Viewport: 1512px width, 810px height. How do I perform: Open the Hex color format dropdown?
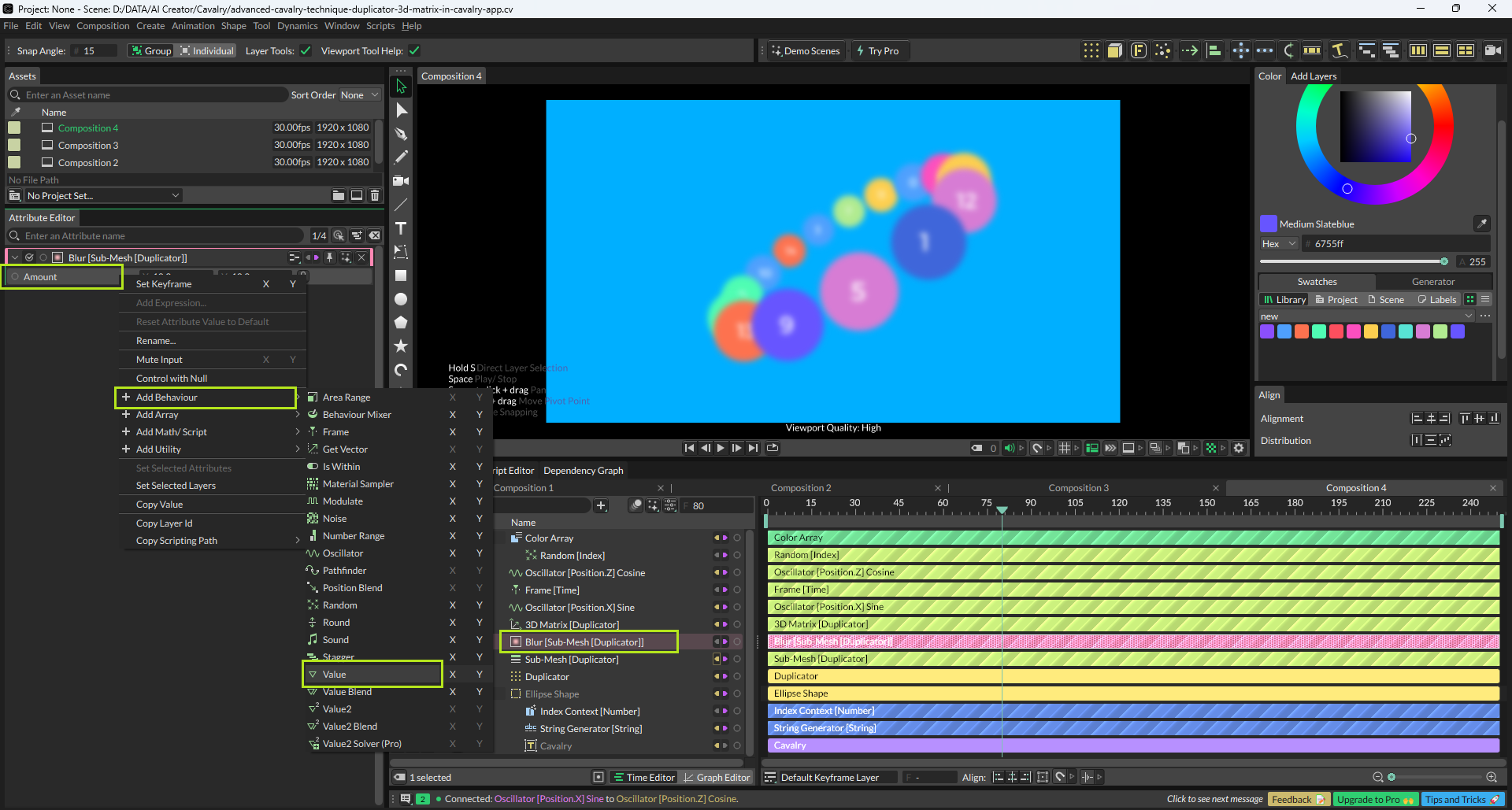coord(1278,244)
